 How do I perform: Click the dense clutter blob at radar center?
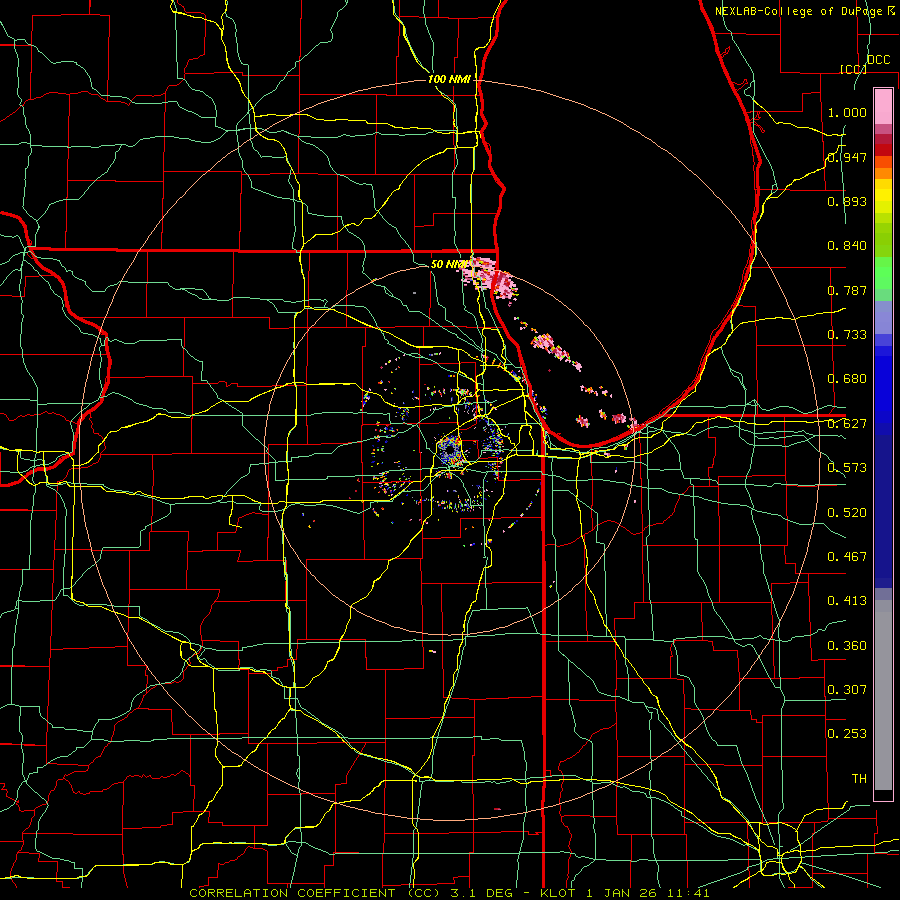click(450, 449)
